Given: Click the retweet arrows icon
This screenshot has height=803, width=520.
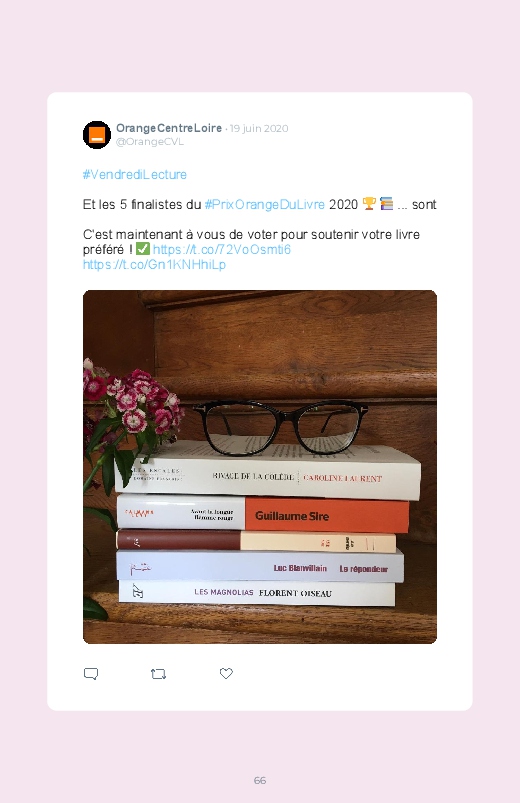Looking at the screenshot, I should [x=158, y=674].
